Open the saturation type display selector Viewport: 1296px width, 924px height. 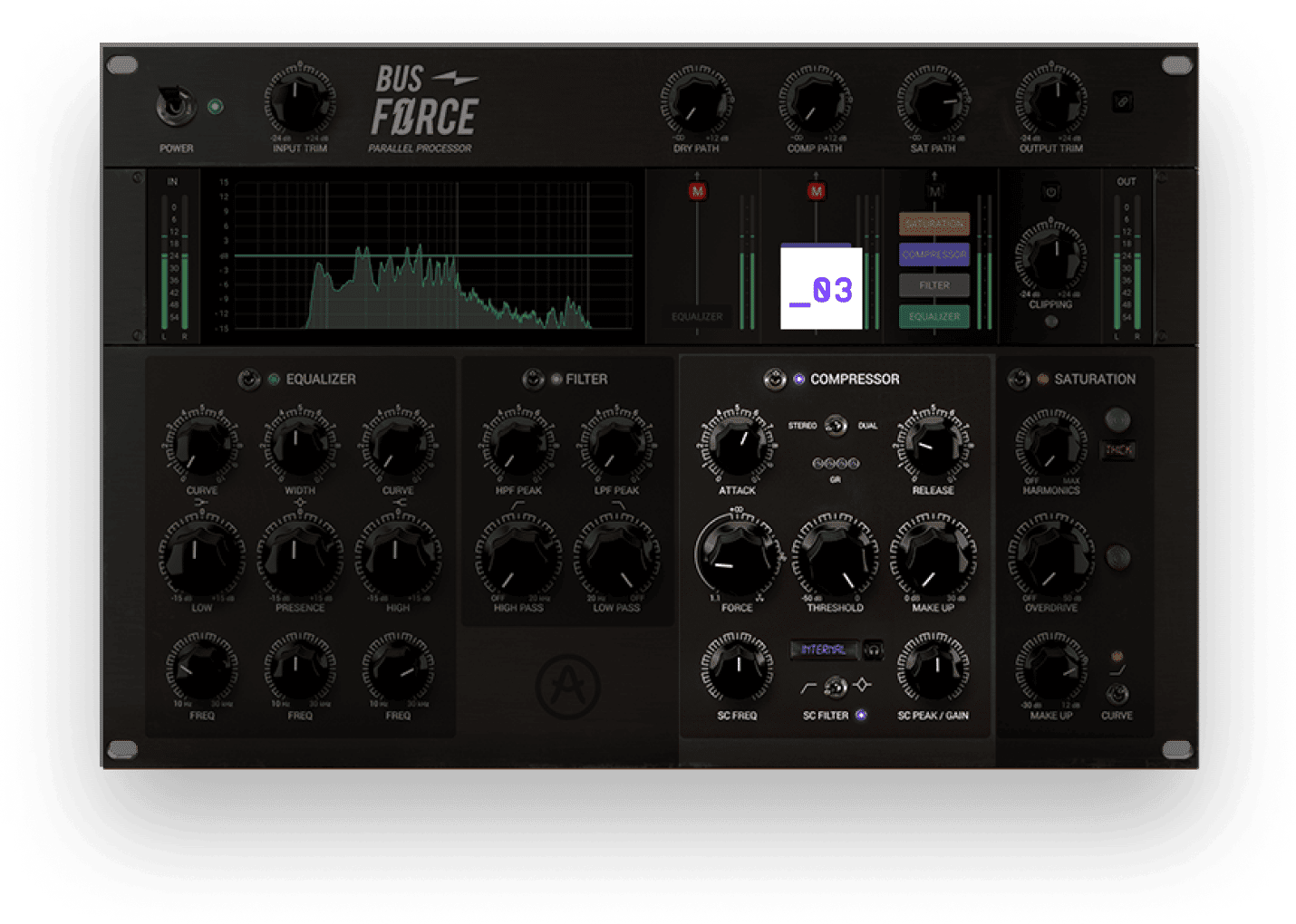[x=1118, y=449]
